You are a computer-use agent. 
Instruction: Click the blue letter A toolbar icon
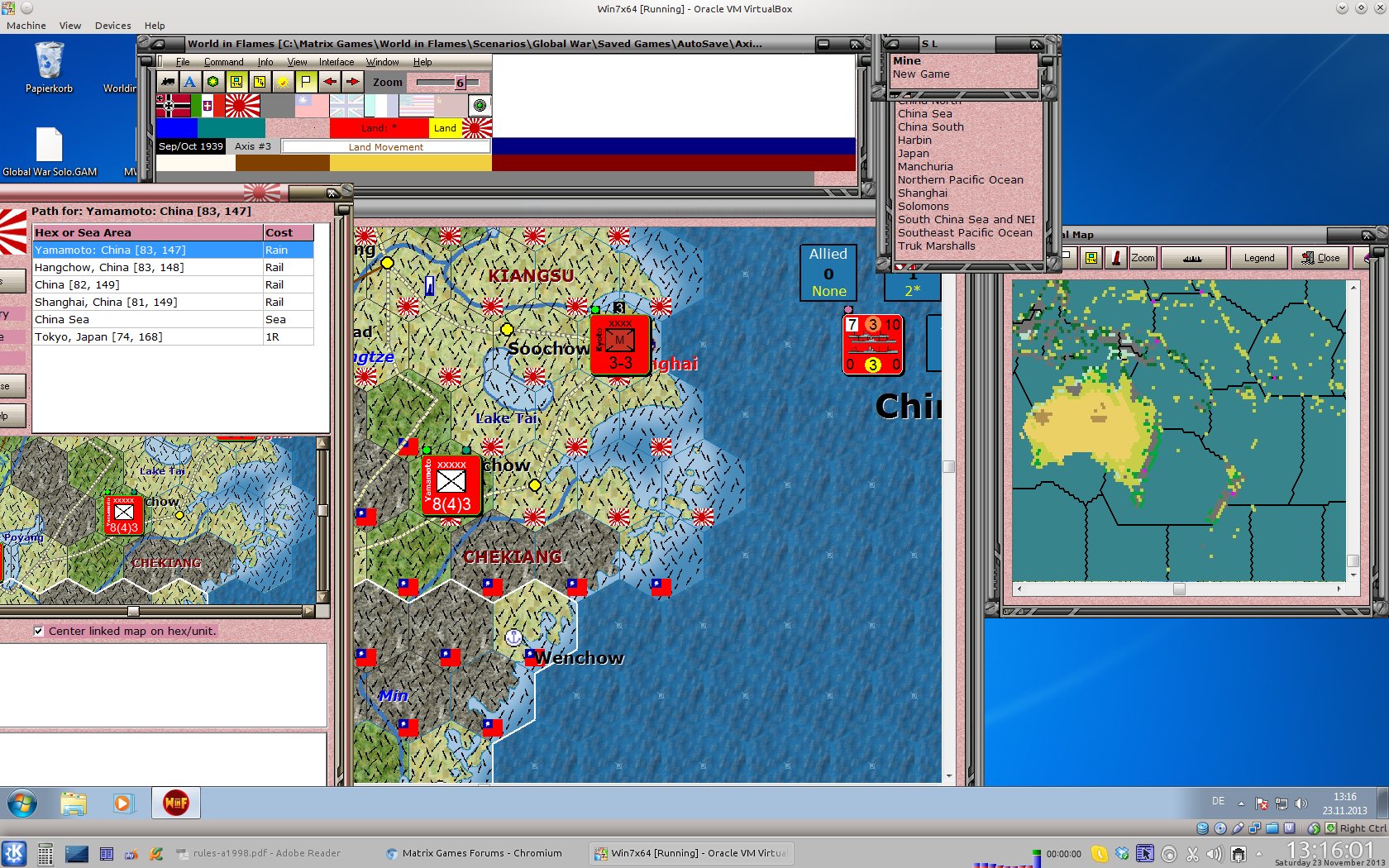[190, 82]
